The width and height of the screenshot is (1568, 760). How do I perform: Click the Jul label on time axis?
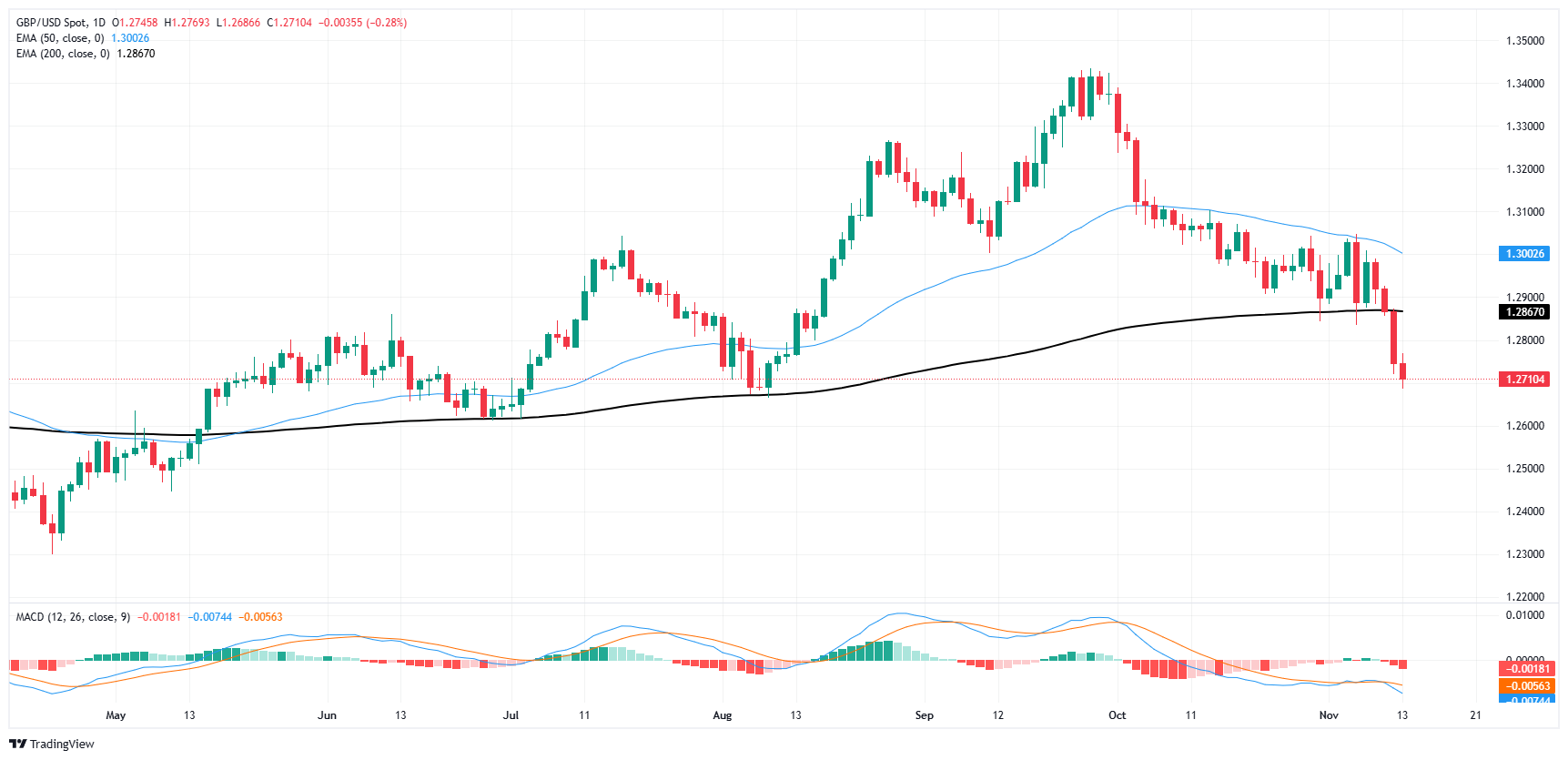pos(511,715)
